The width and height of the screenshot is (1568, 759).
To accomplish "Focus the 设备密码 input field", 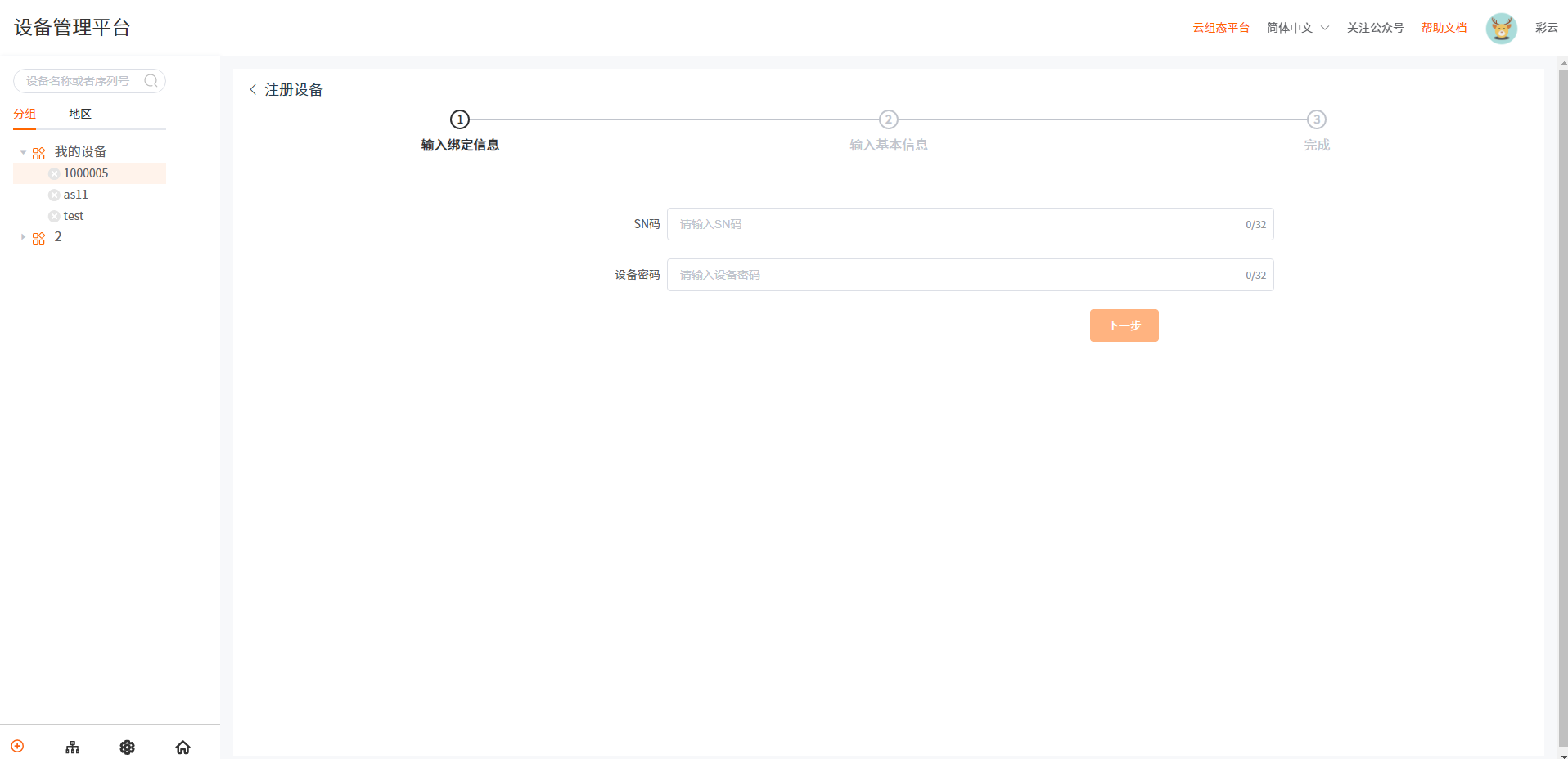I will (x=970, y=275).
